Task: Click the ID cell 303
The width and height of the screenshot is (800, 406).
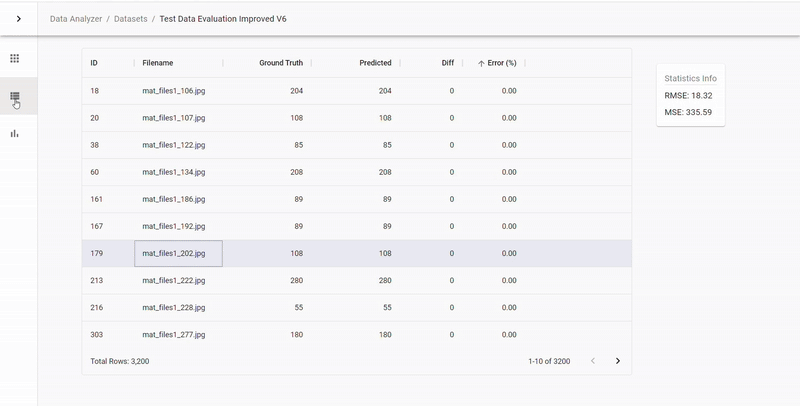Action: pyautogui.click(x=108, y=335)
